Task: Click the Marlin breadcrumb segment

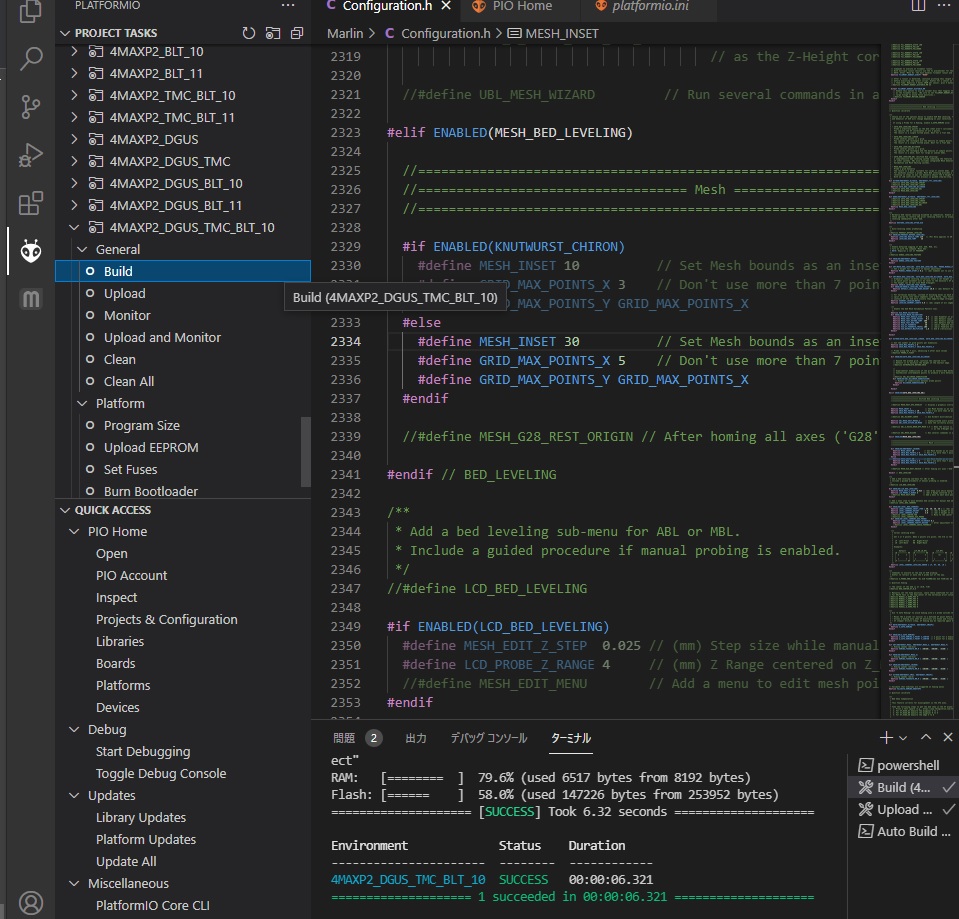Action: click(x=345, y=34)
